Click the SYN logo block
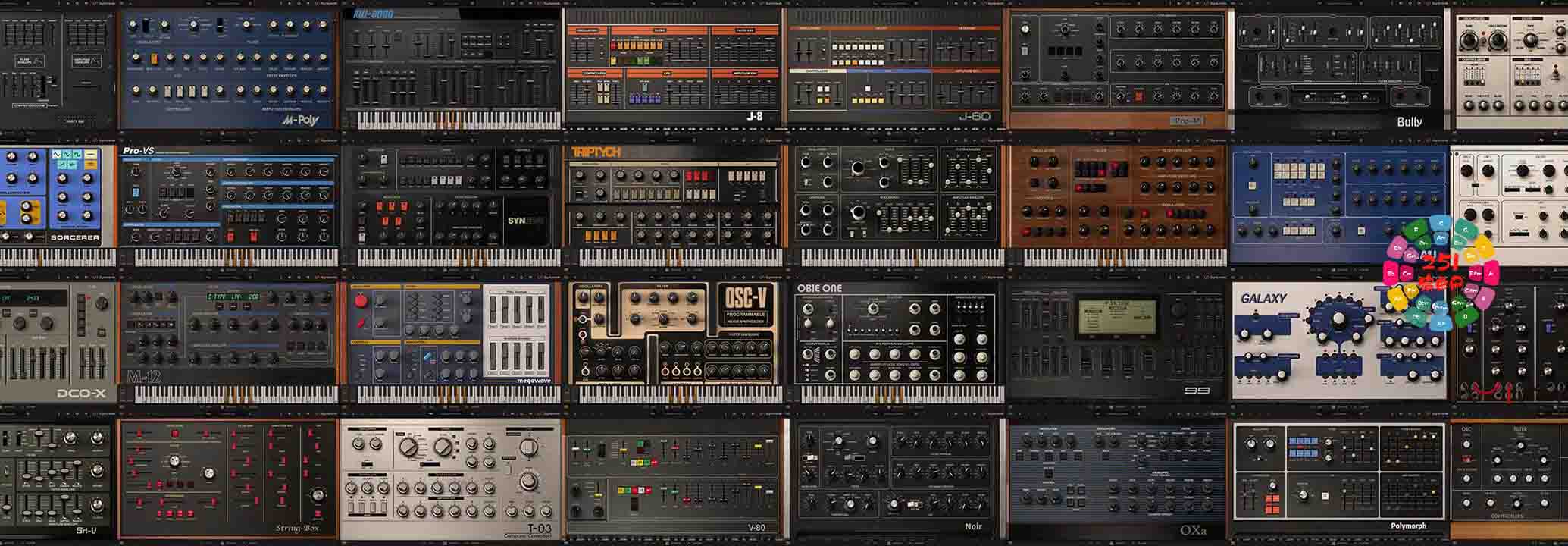Screen dimensions: 1568x546 (x=527, y=221)
